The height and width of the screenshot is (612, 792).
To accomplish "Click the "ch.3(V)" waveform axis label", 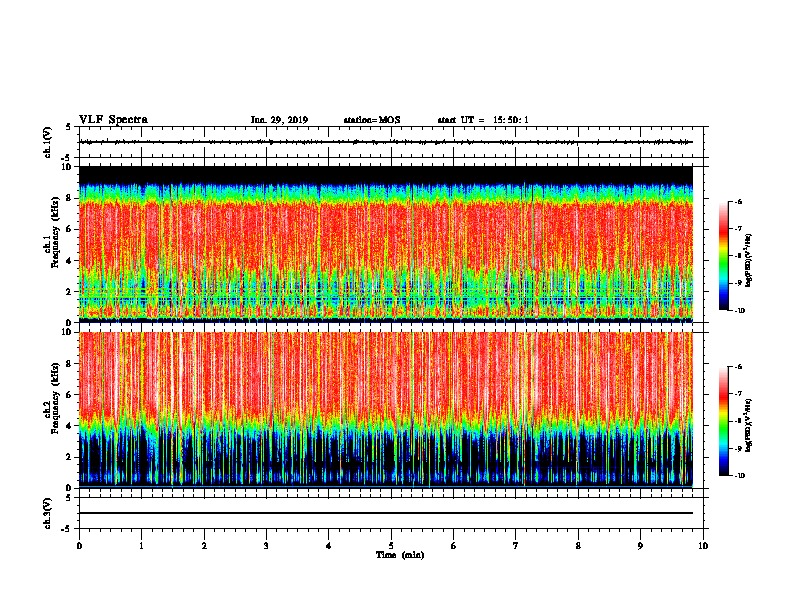I will [47, 513].
